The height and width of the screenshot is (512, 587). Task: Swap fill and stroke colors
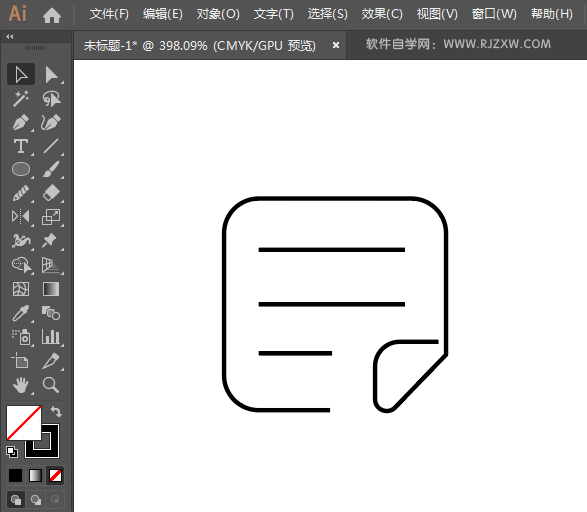[x=56, y=411]
